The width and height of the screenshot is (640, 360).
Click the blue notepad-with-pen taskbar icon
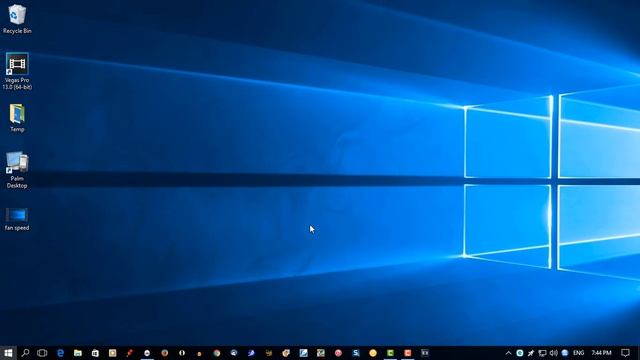304,353
